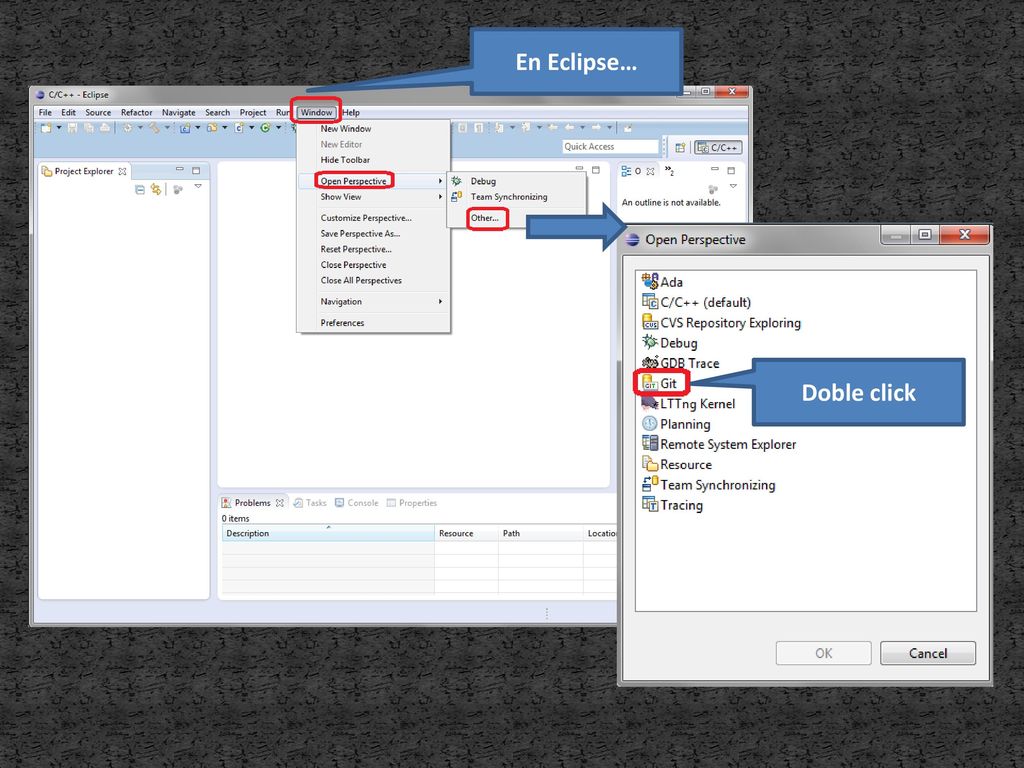Click the Debug bug icon in Open Perspective submenu
The width and height of the screenshot is (1024, 768).
pyautogui.click(x=456, y=181)
